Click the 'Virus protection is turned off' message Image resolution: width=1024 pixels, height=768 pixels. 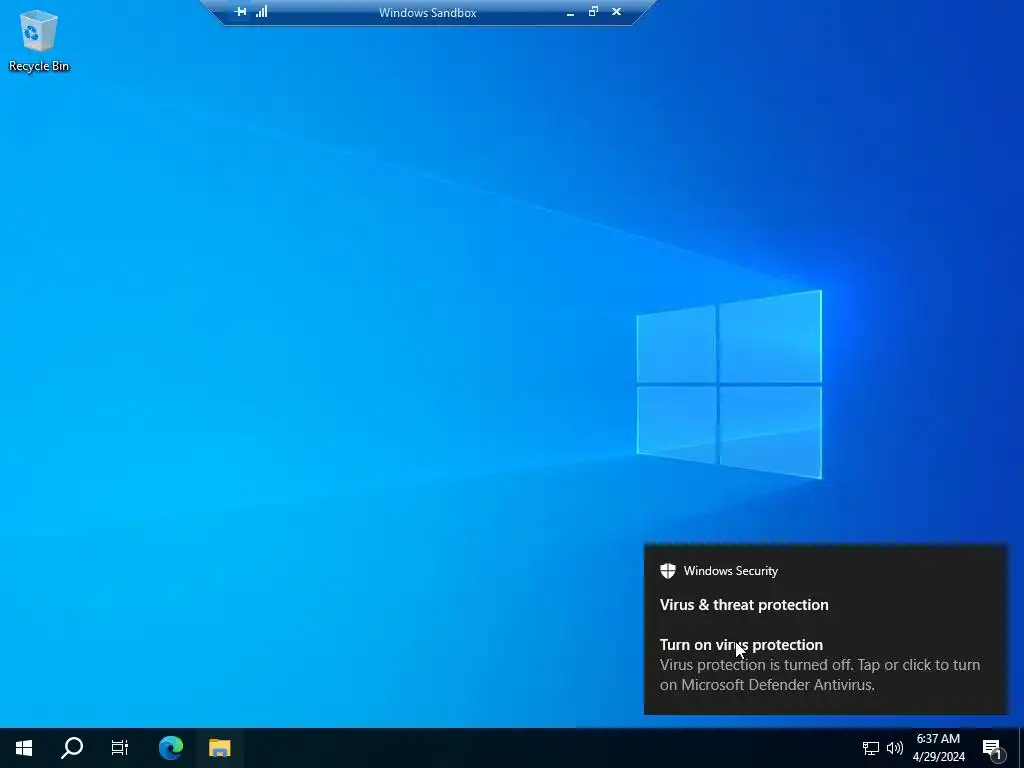(820, 675)
